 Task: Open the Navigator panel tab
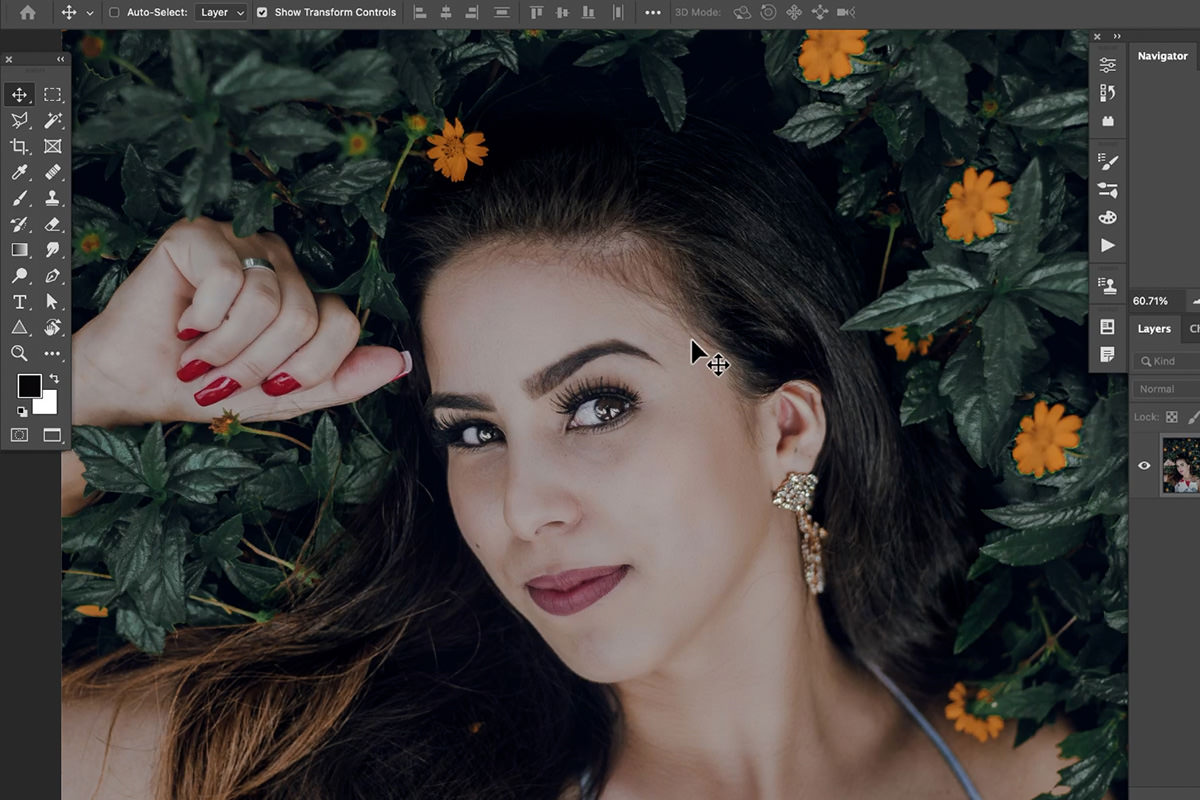tap(1162, 56)
